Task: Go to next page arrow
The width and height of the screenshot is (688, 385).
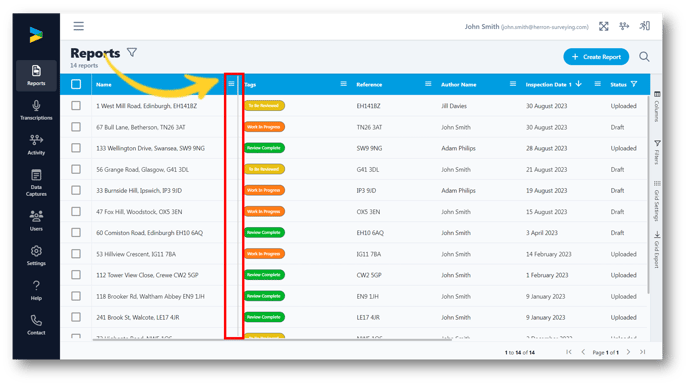Action: click(x=628, y=352)
